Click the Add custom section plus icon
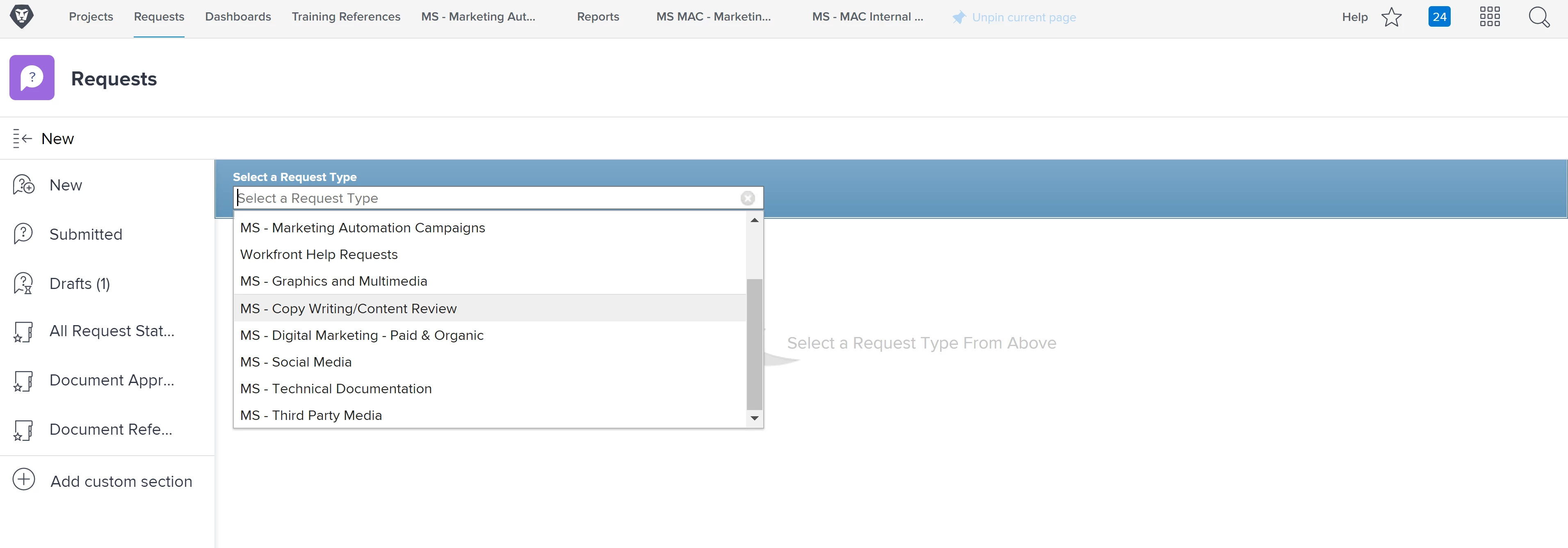Image resolution: width=1568 pixels, height=548 pixels. [x=24, y=480]
